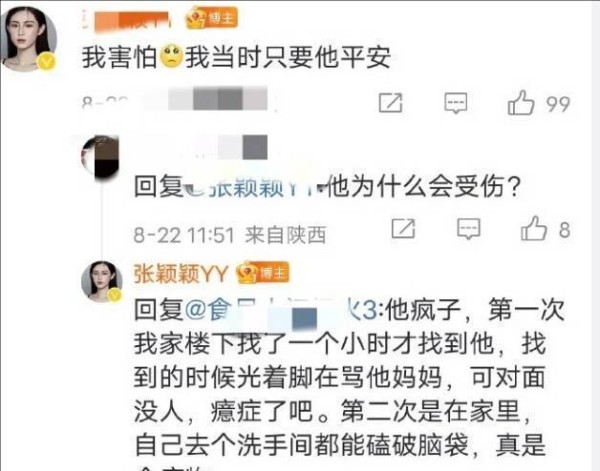Image resolution: width=600 pixels, height=471 pixels.
Task: Tap the 99 like count
Action: click(558, 104)
